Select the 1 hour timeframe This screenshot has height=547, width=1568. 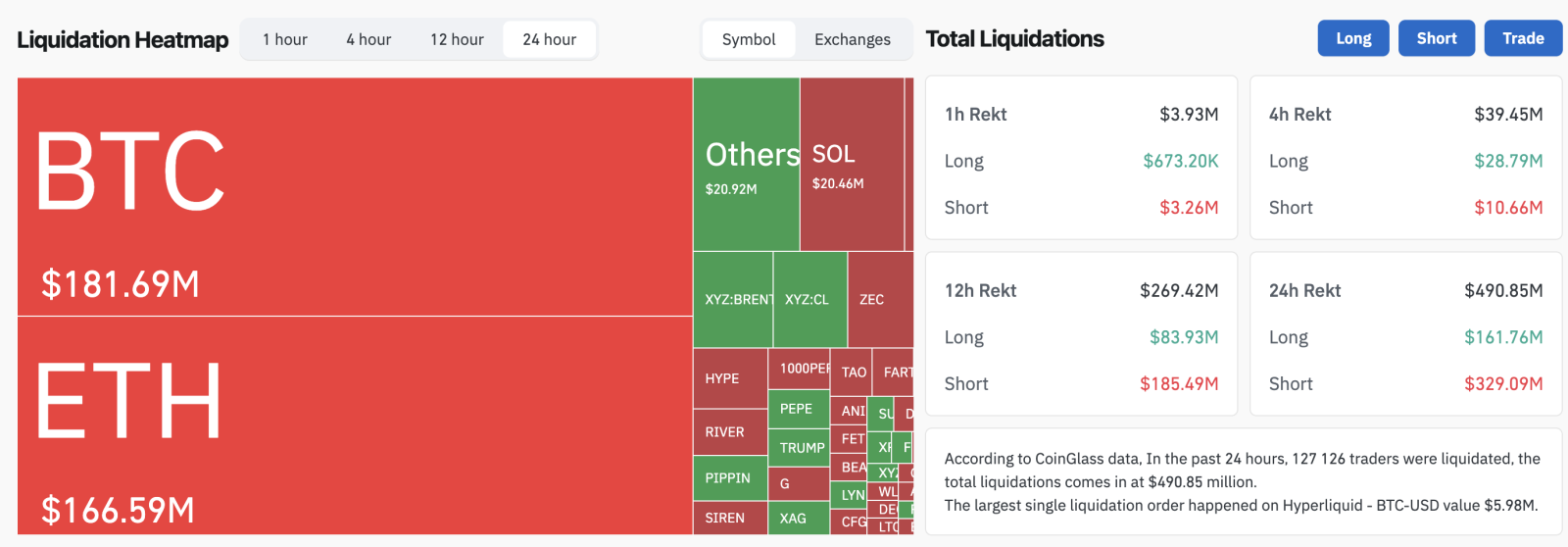[284, 39]
